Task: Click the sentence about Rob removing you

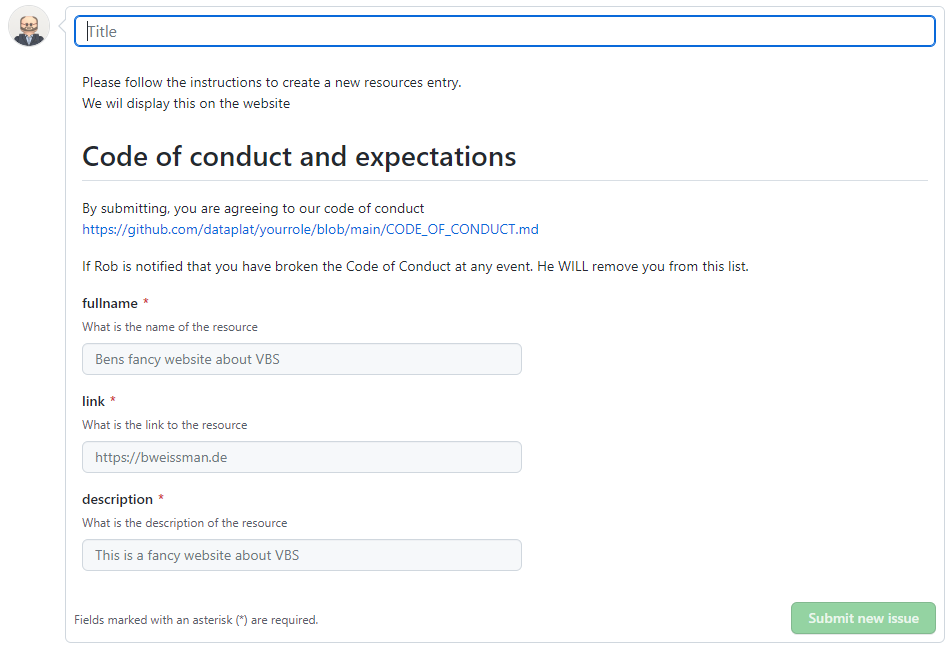Action: pyautogui.click(x=415, y=267)
